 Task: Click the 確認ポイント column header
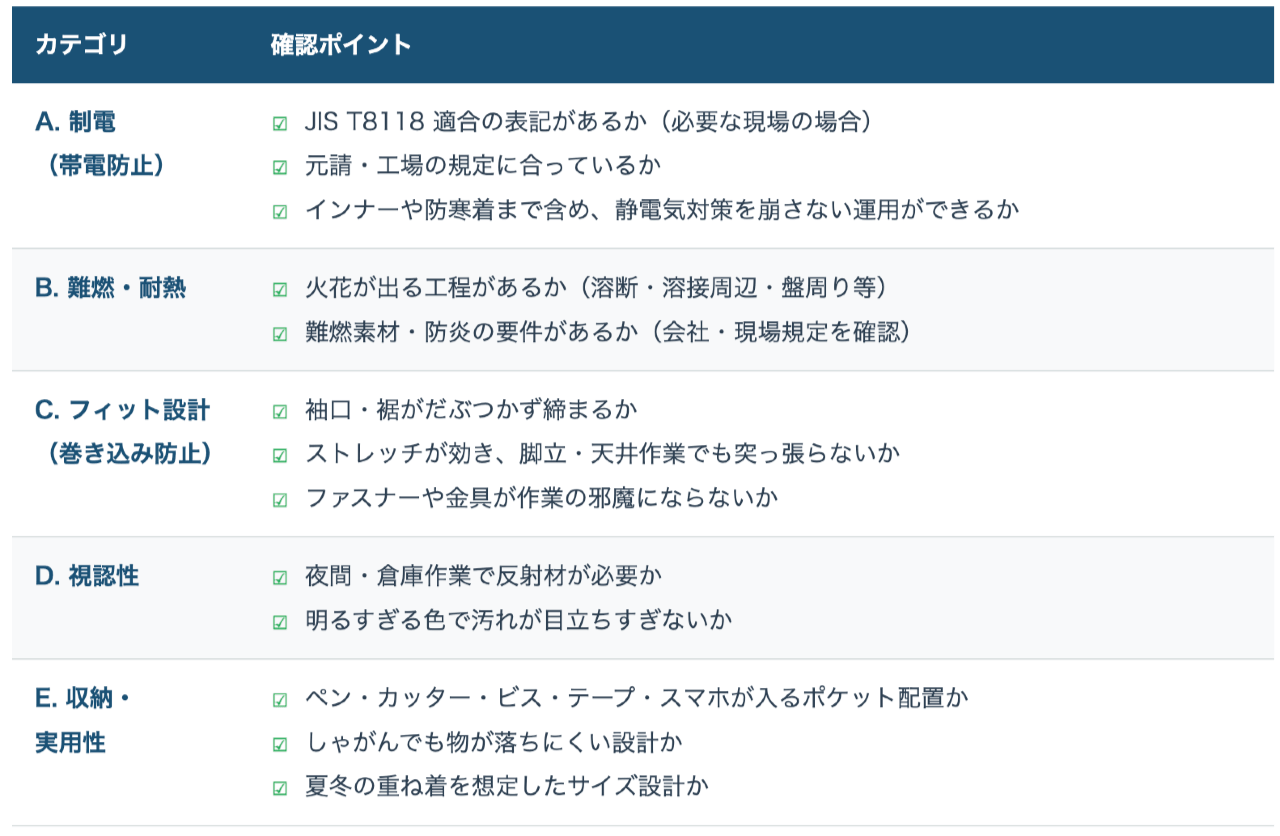[341, 45]
